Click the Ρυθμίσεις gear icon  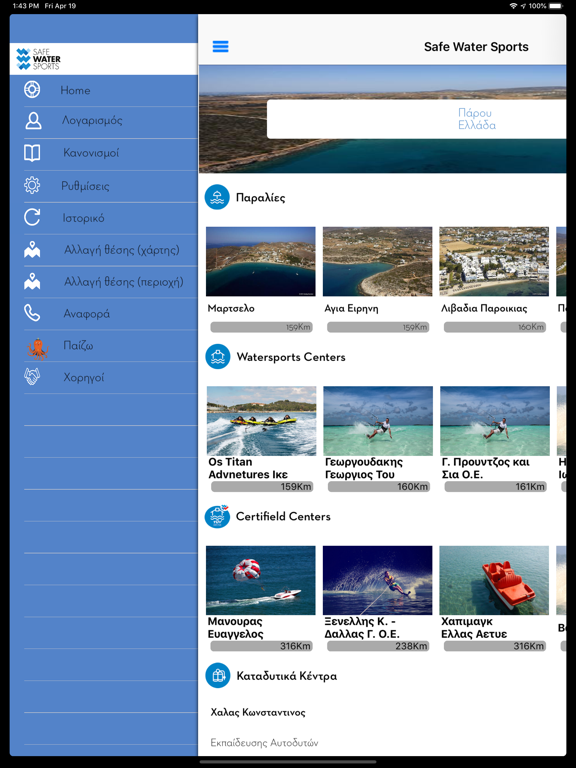click(32, 185)
